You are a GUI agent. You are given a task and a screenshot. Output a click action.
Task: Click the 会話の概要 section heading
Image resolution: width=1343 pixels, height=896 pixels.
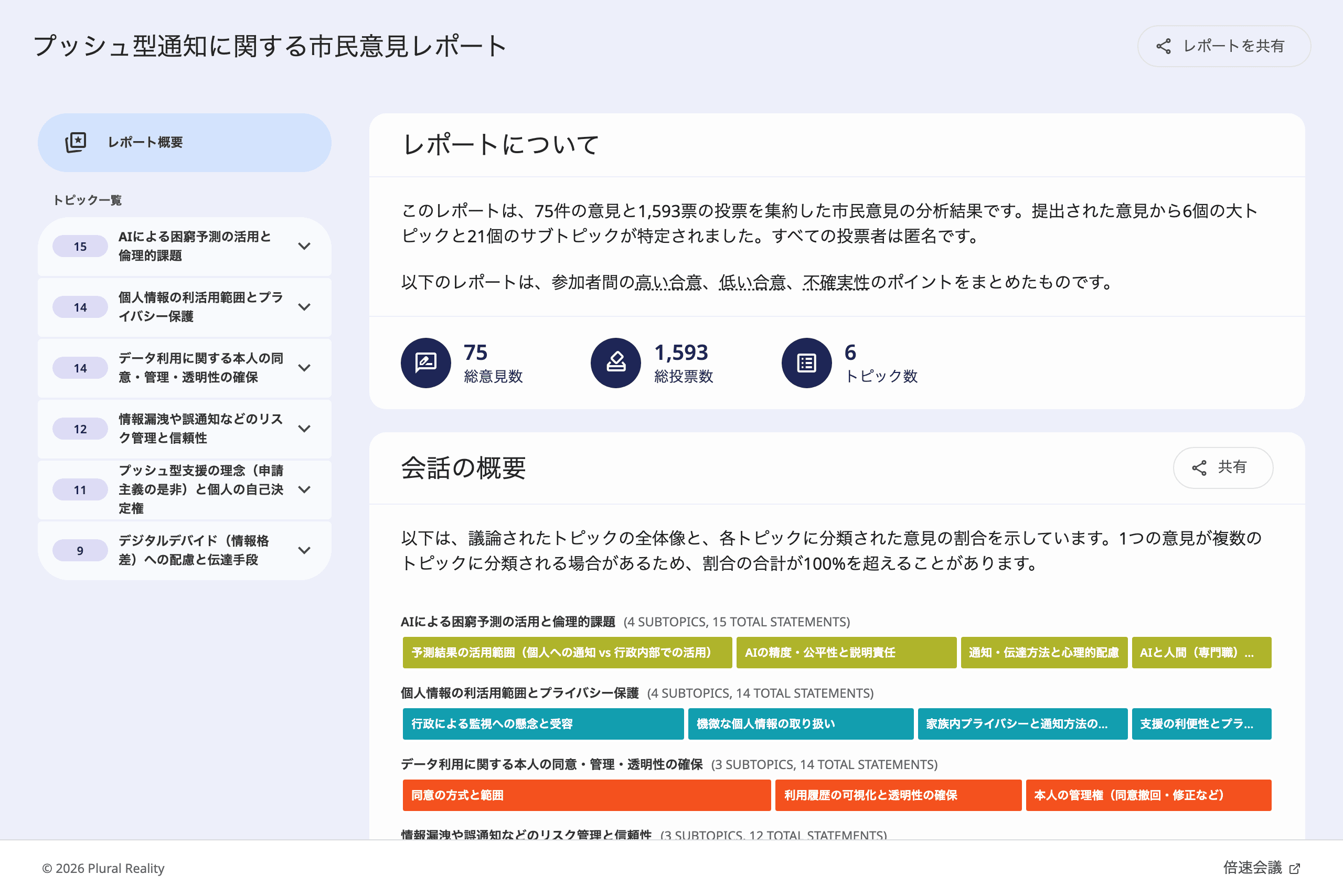463,468
